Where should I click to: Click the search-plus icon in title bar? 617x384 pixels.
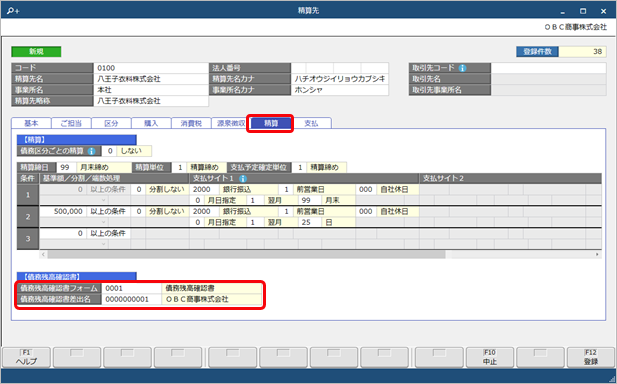13,11
